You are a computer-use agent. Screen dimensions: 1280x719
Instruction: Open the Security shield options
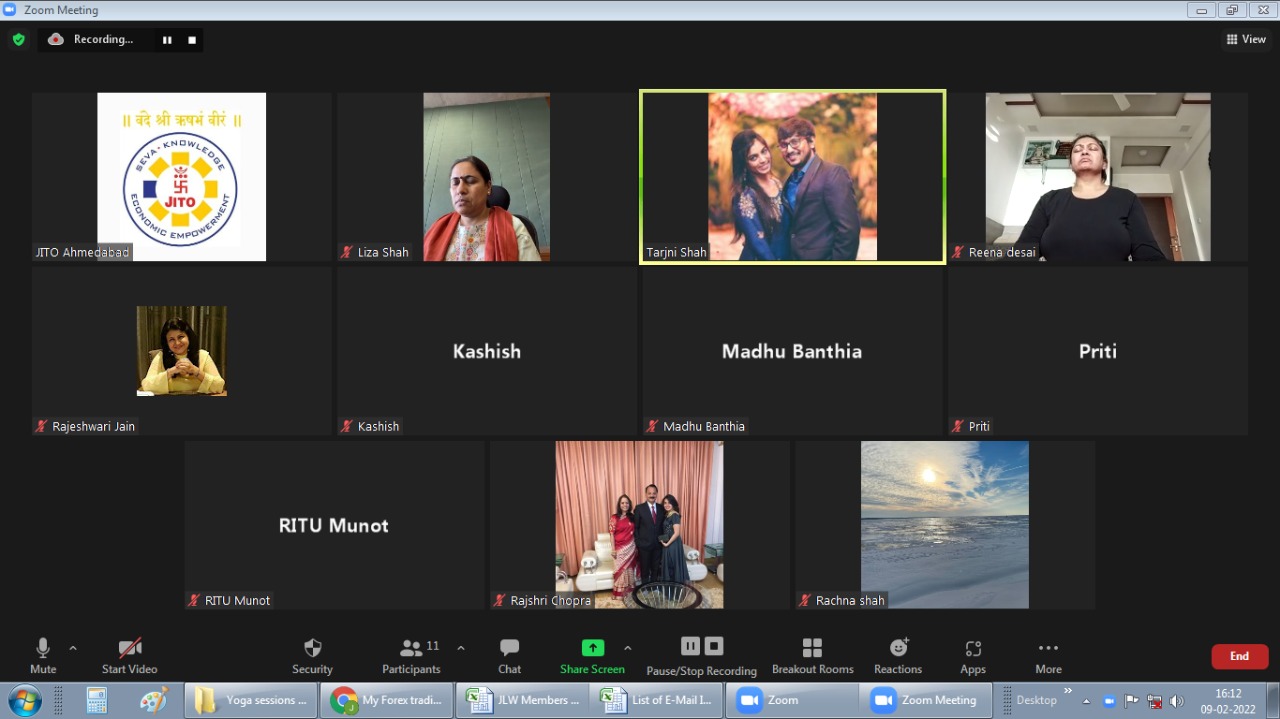(312, 656)
